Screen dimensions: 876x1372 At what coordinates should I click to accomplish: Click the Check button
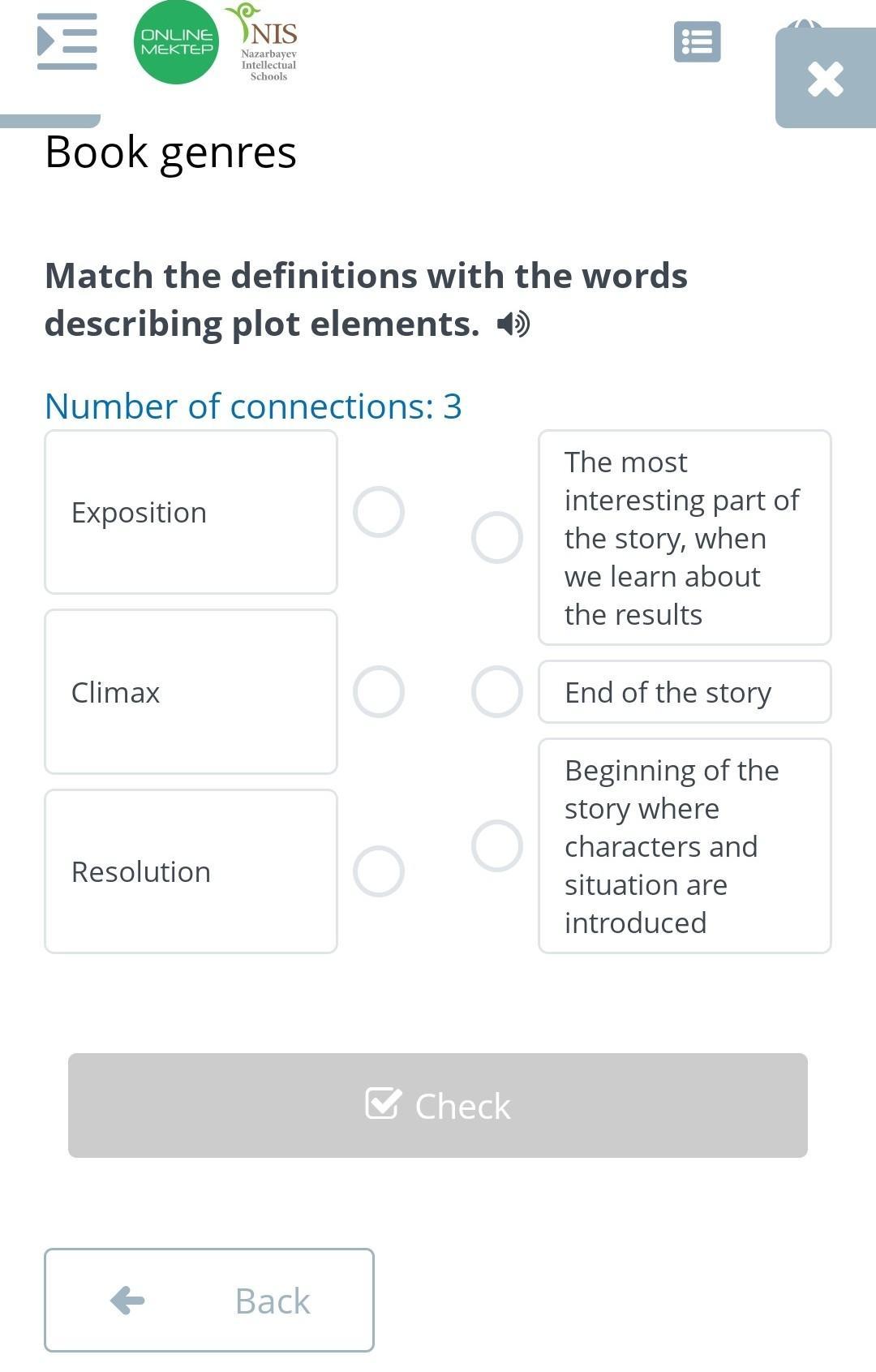(x=438, y=1105)
